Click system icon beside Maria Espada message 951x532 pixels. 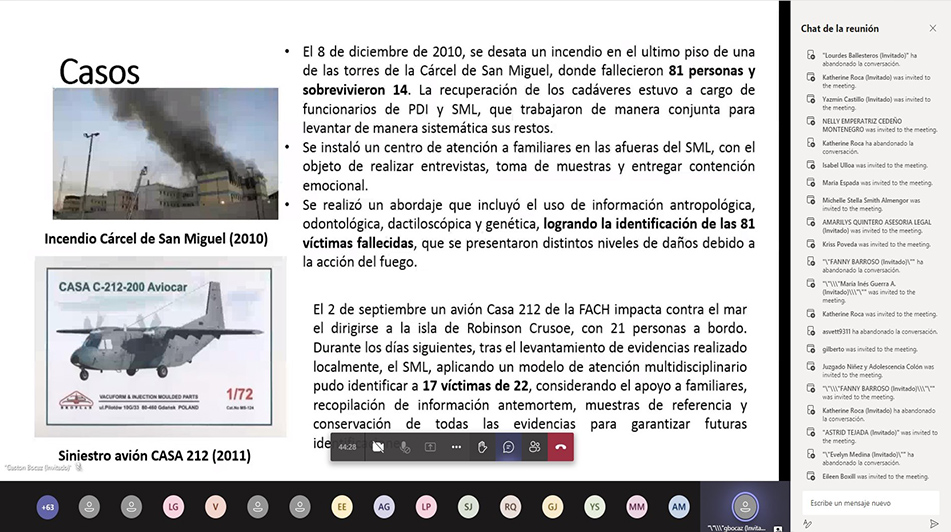(811, 183)
